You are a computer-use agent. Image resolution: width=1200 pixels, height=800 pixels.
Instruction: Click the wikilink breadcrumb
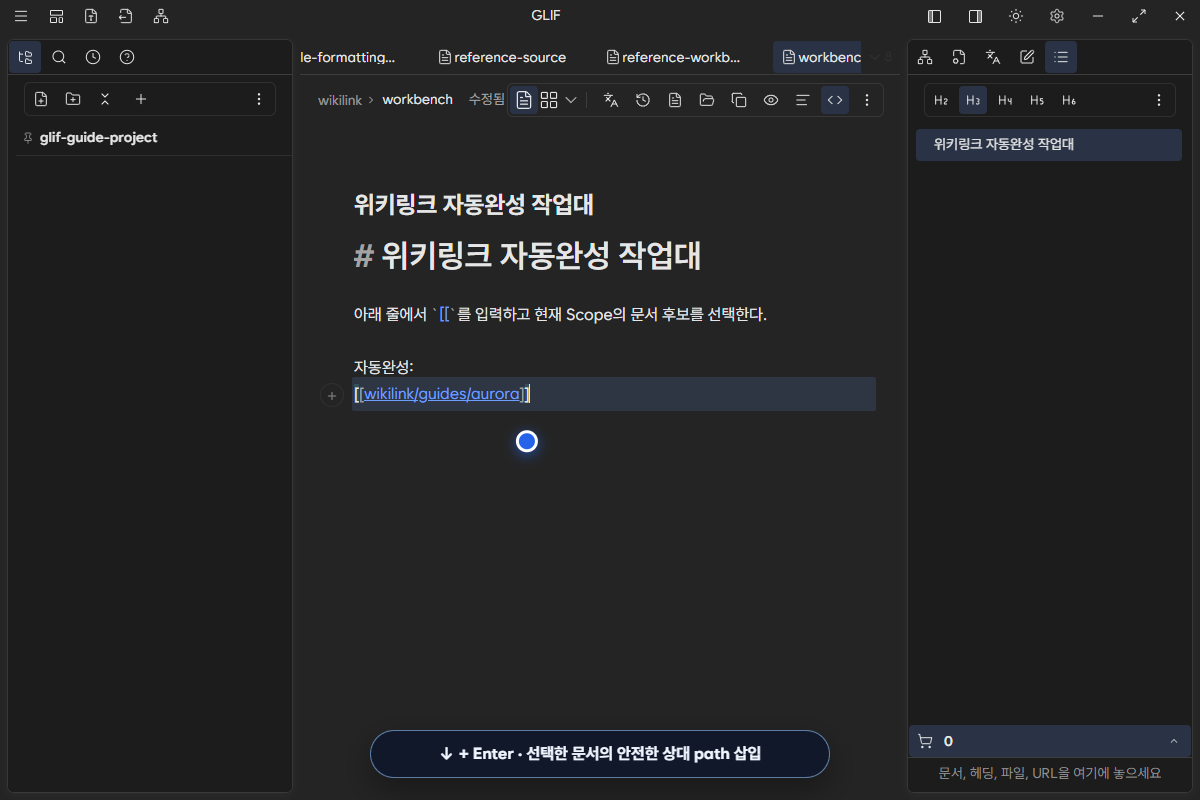[x=340, y=100]
